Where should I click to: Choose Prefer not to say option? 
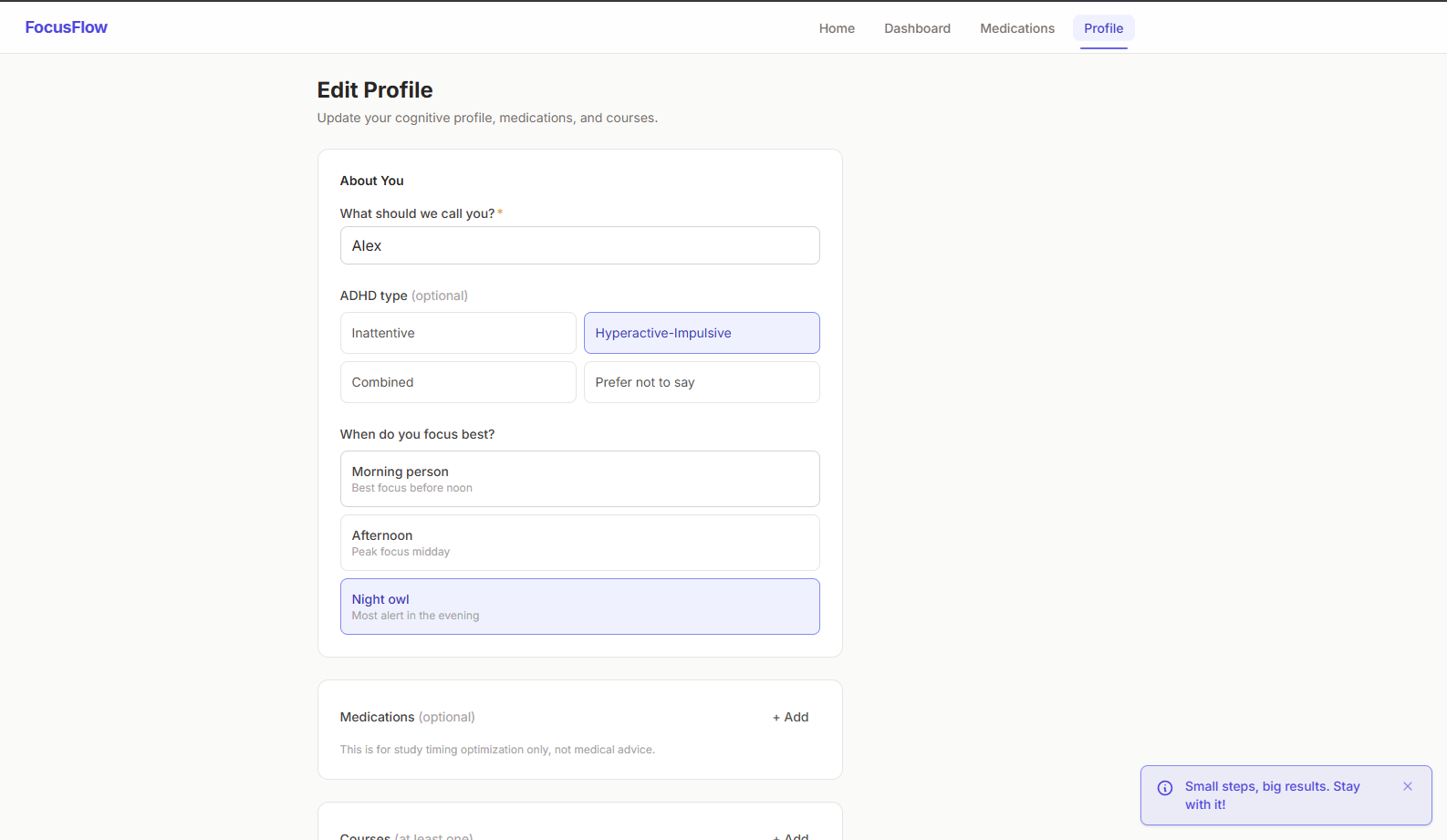(702, 382)
